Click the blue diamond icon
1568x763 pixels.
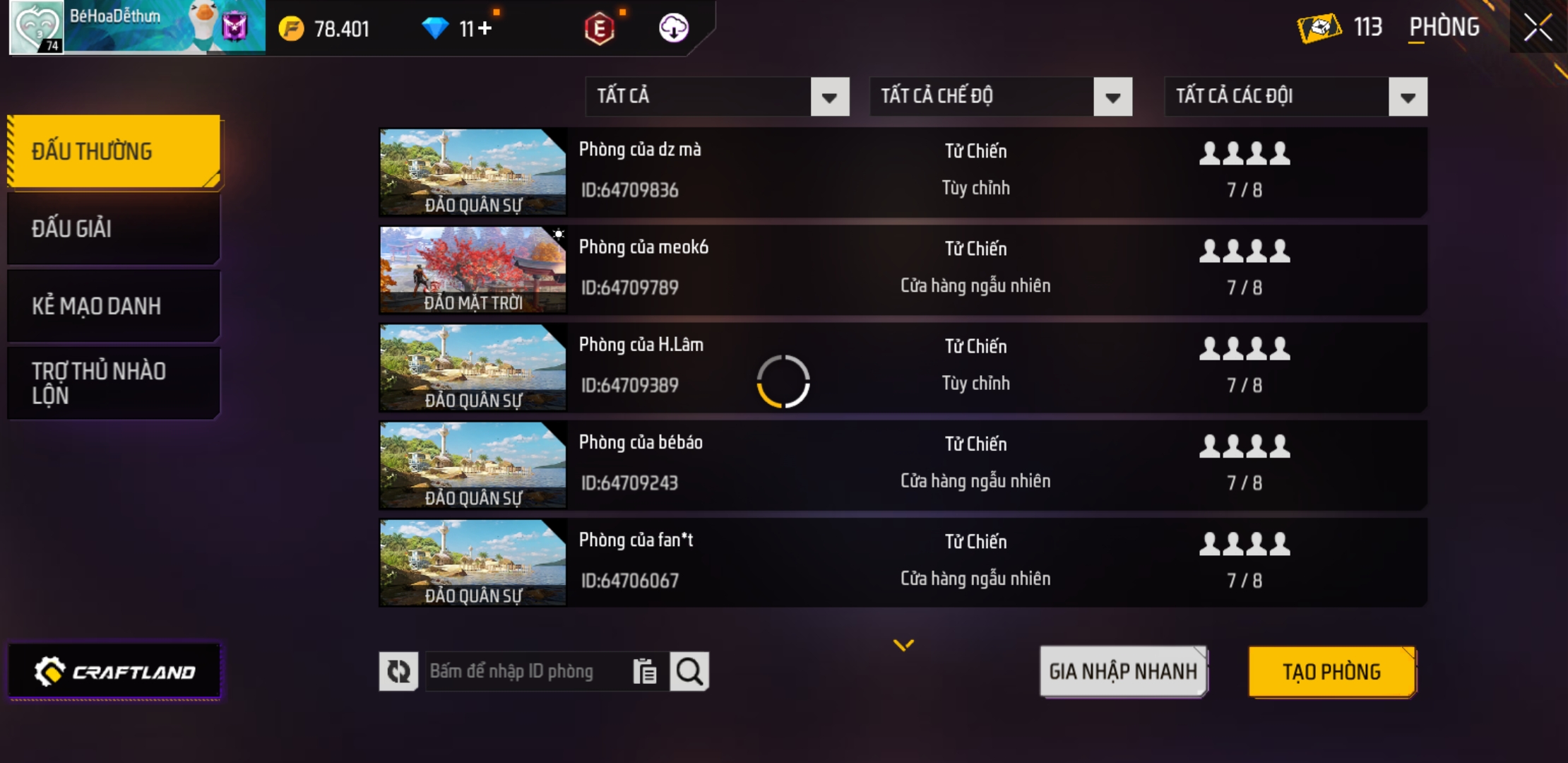(435, 28)
